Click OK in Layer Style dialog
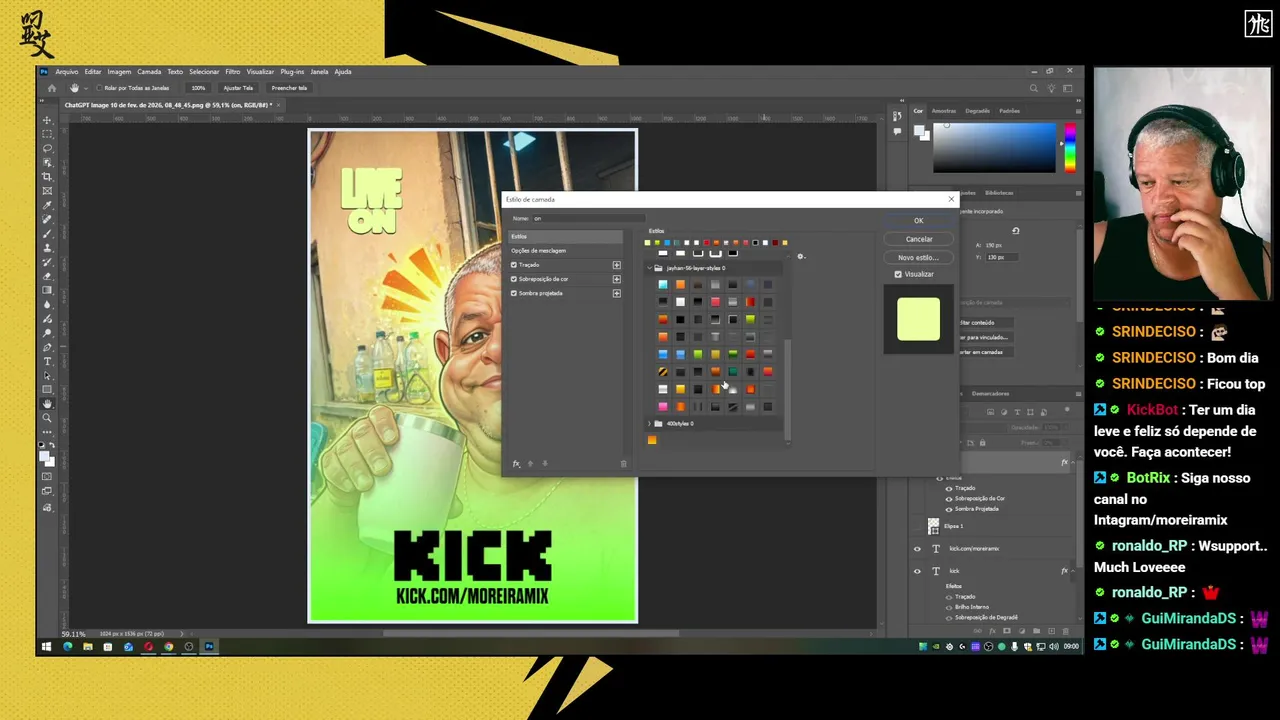The image size is (1280, 720). coord(919,221)
